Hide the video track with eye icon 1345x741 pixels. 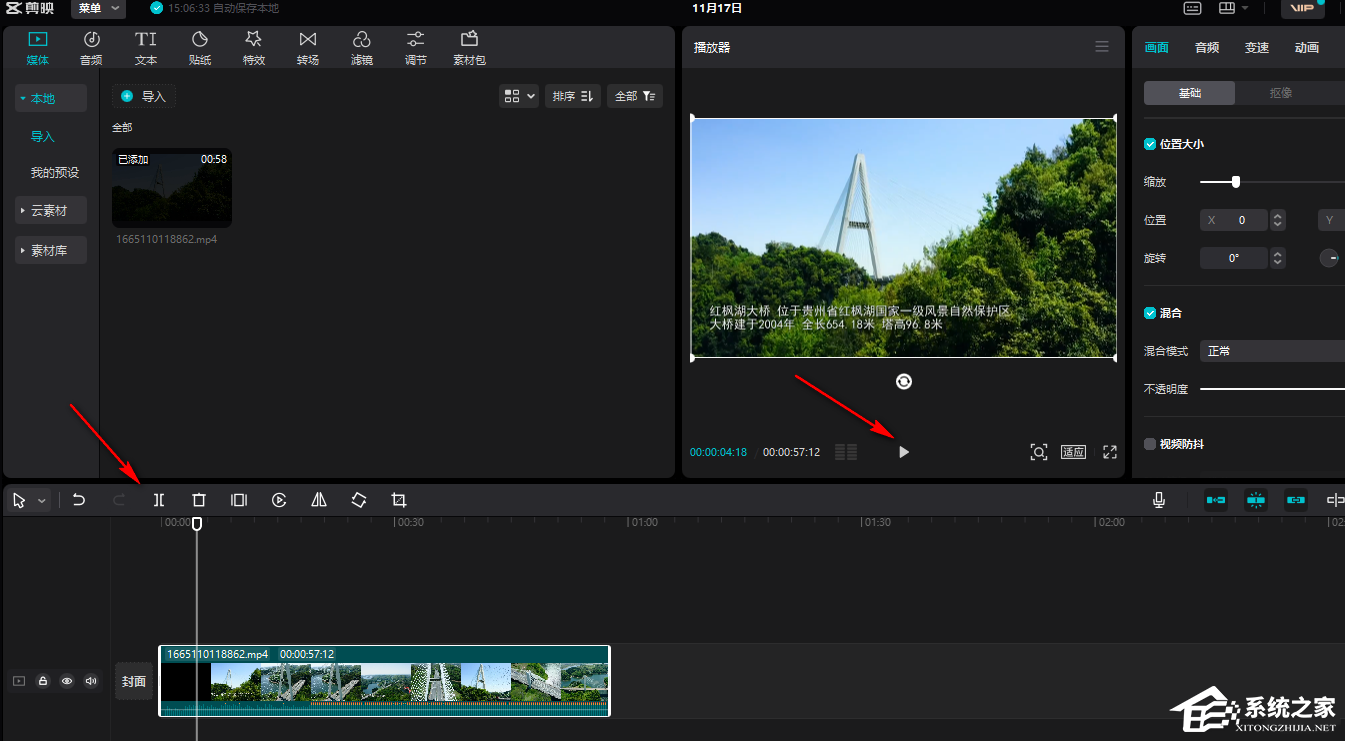(67, 681)
